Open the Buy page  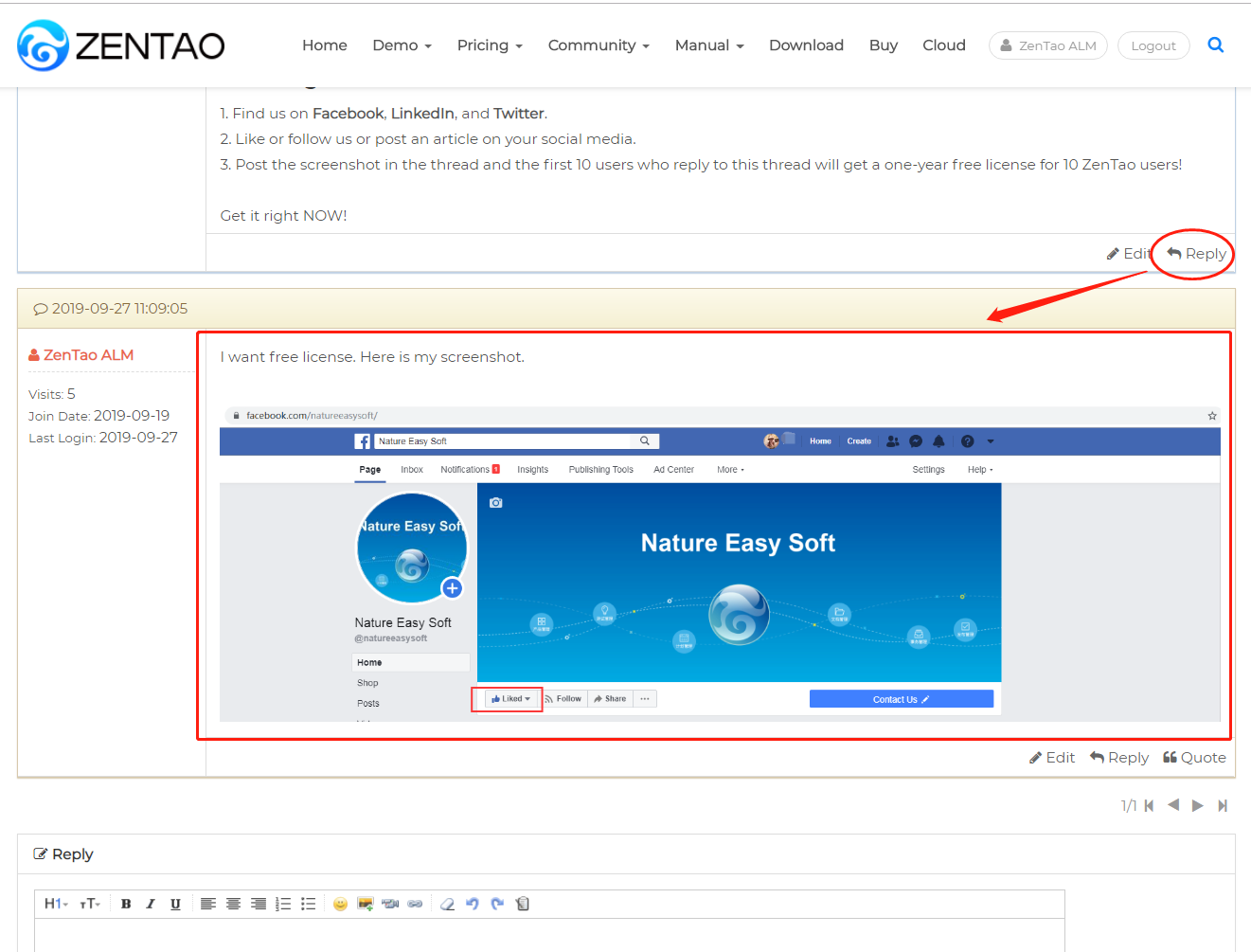click(884, 45)
